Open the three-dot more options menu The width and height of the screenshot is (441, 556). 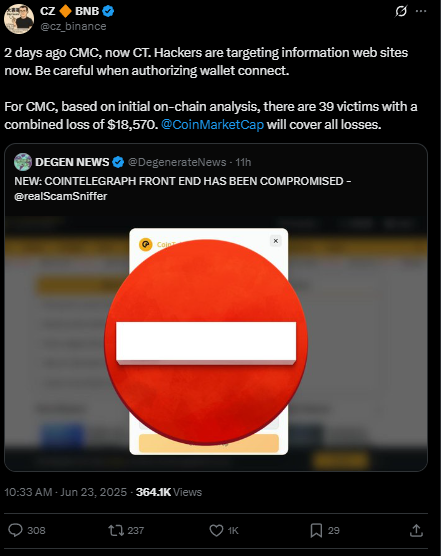tap(421, 11)
